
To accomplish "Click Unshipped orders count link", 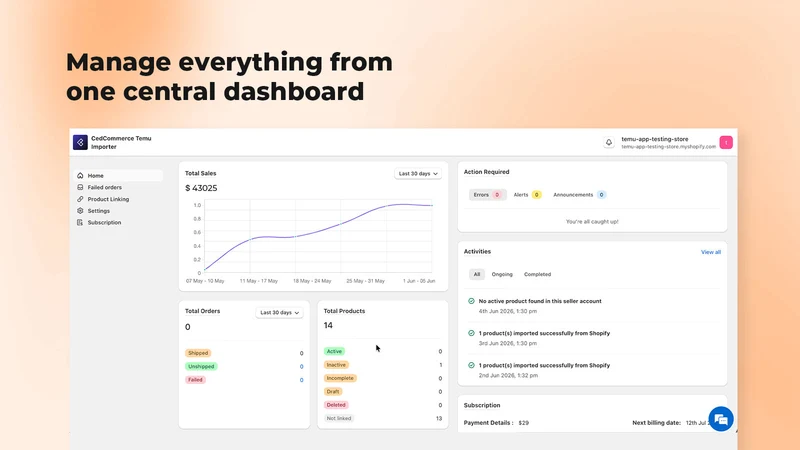I will click(x=302, y=366).
